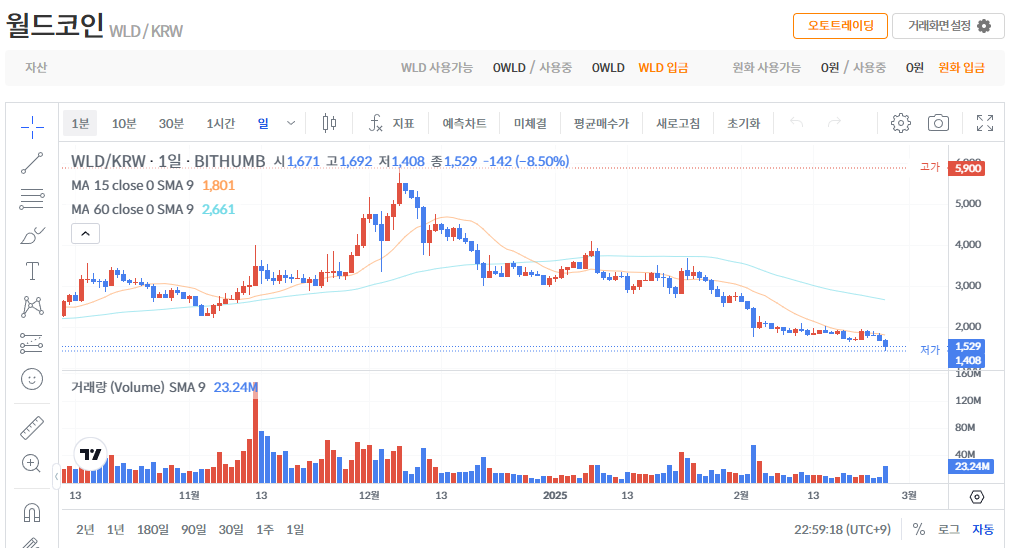This screenshot has height=548, width=1018.
Task: Select the brush drawing tool
Action: click(32, 235)
